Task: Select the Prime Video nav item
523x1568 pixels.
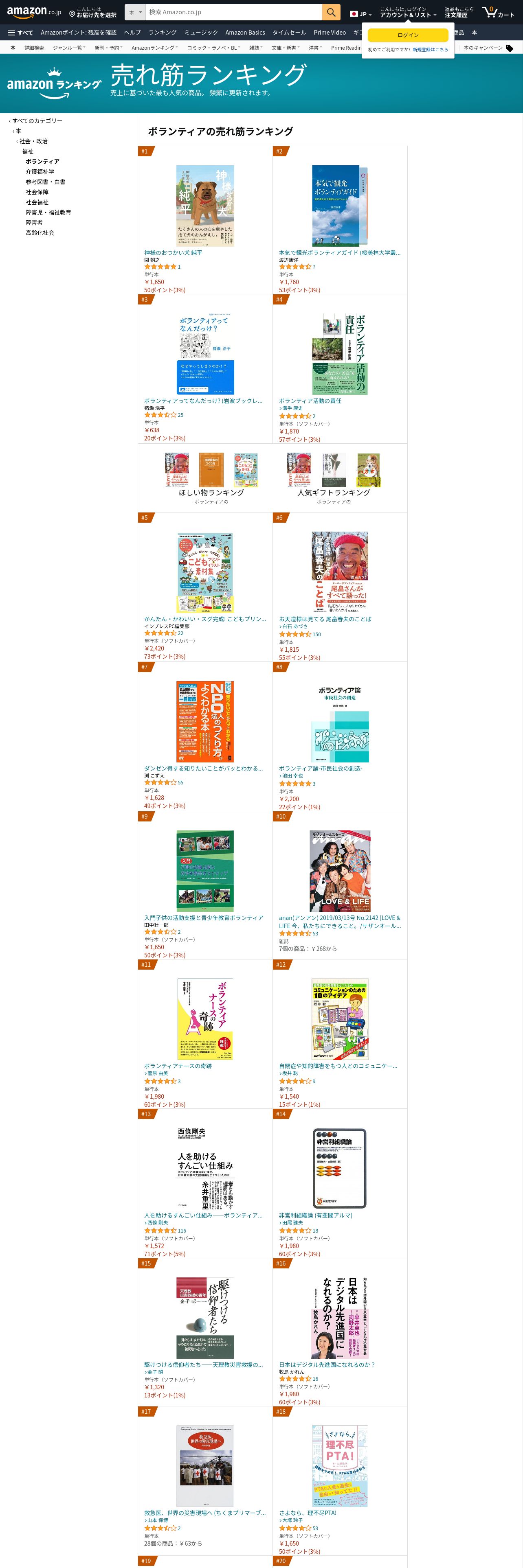Action: pos(330,32)
